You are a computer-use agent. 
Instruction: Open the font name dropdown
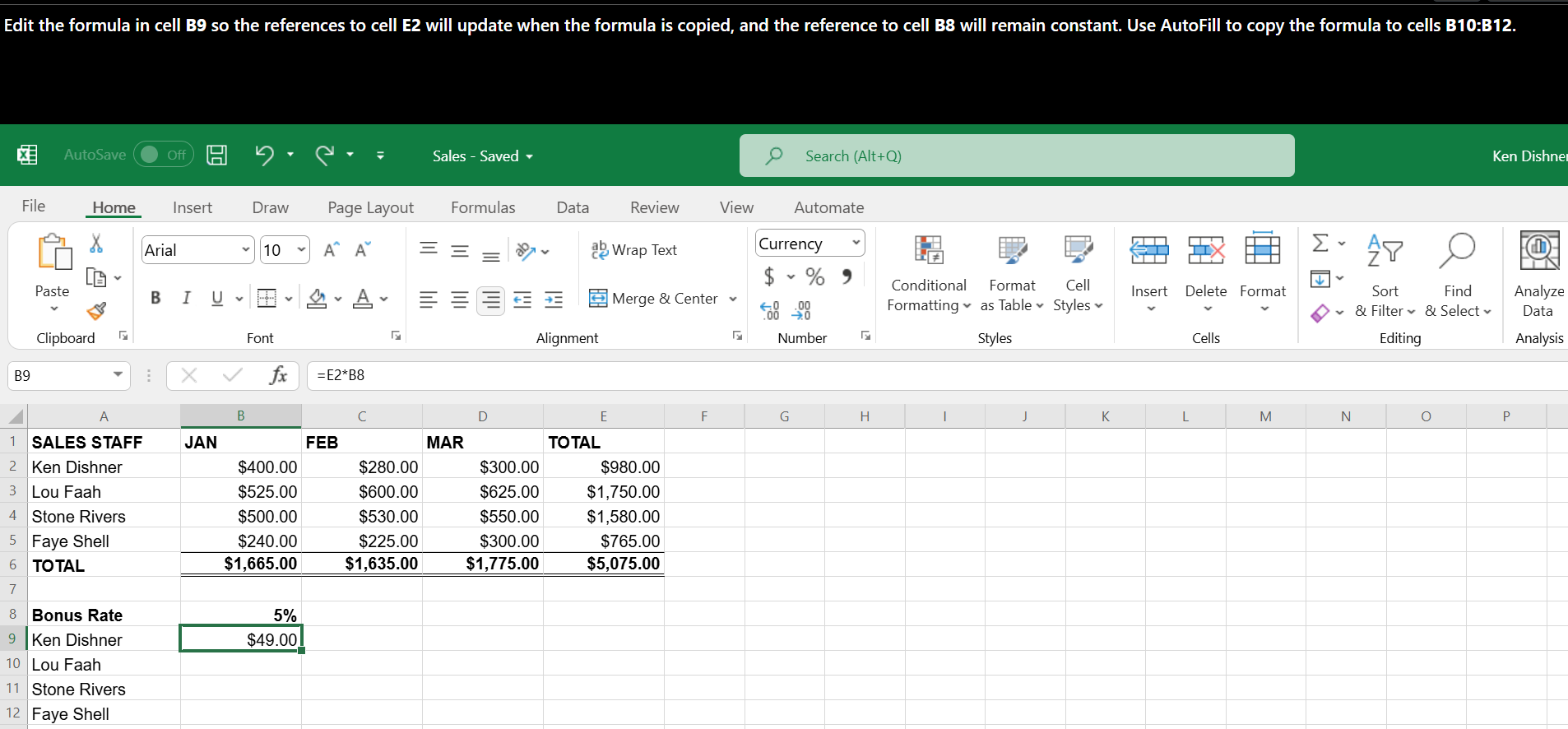click(x=245, y=249)
